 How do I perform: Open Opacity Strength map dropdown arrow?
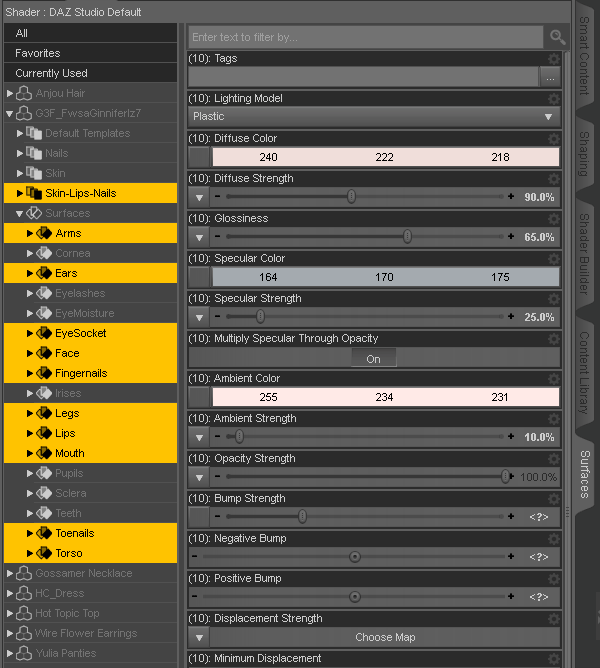[x=199, y=478]
